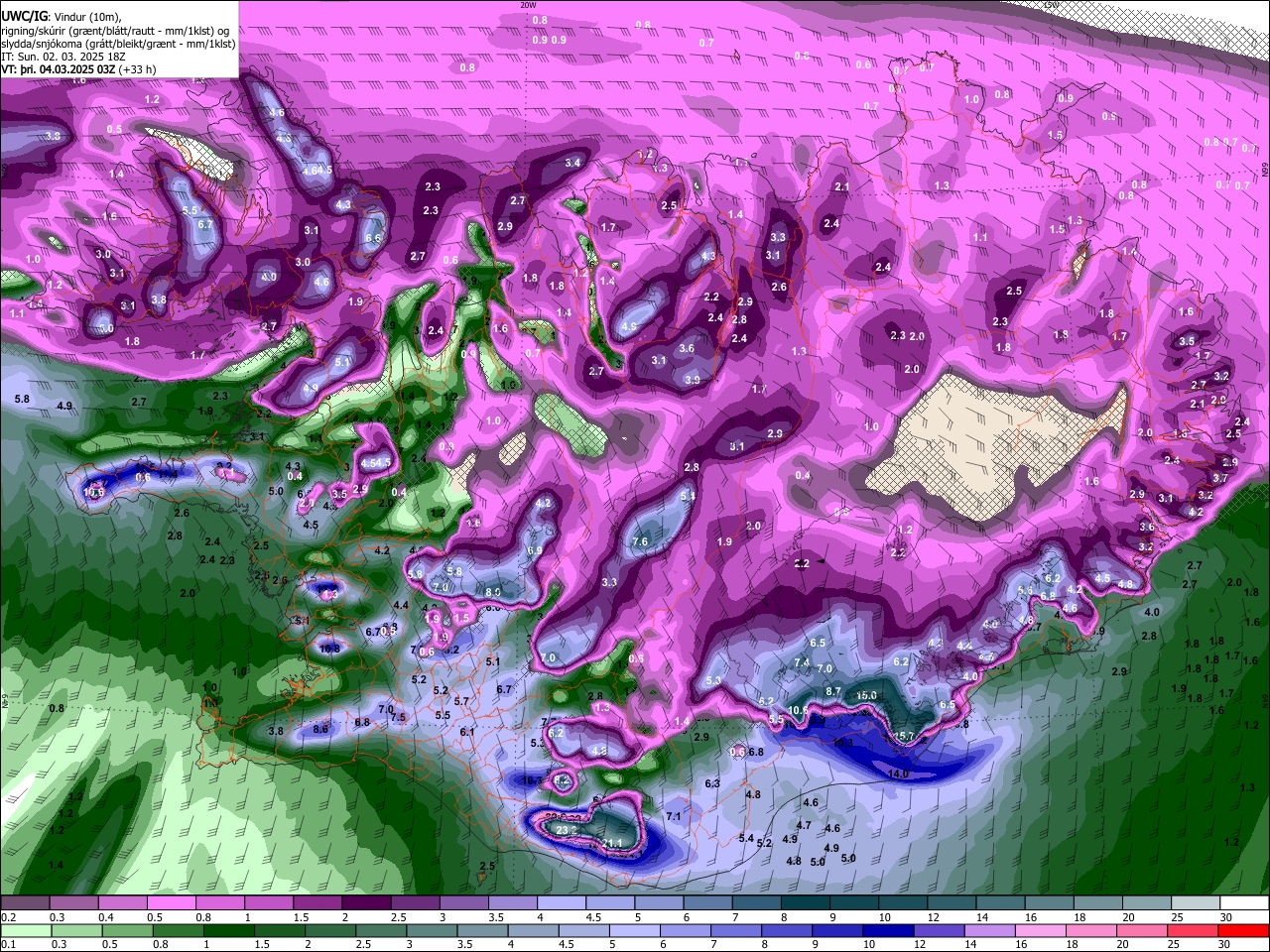Screen dimensions: 1270x952
Task: Click the 21.1 precipitation value on the map
Action: pyautogui.click(x=612, y=843)
